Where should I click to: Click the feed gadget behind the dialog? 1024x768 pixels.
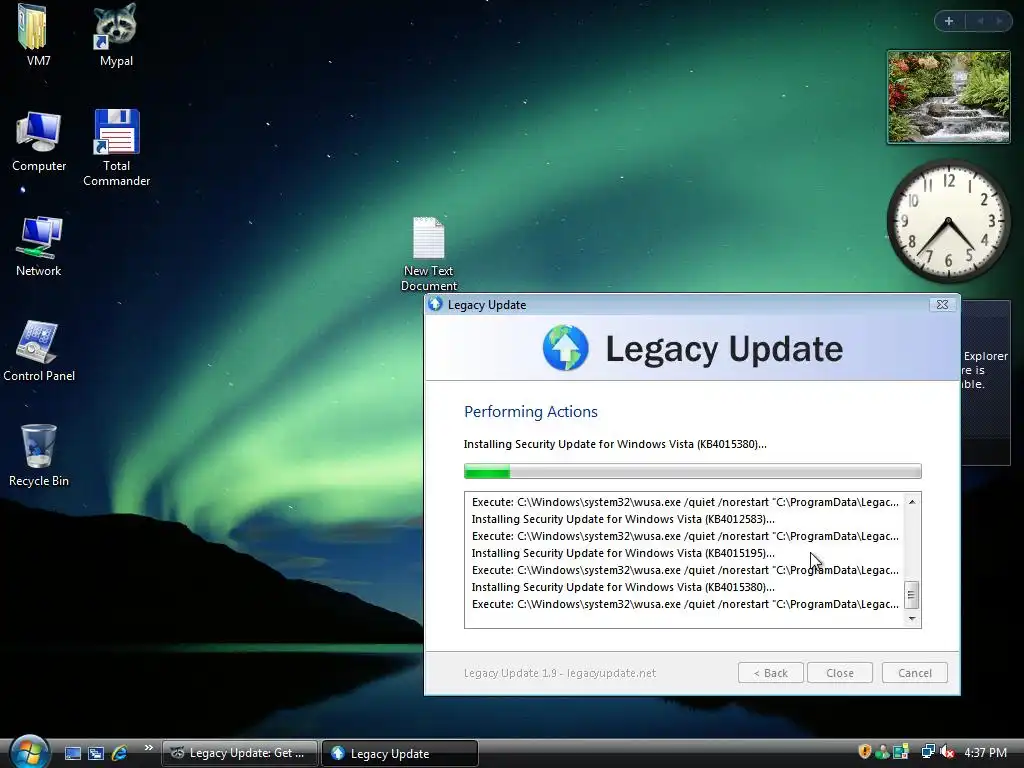click(x=985, y=382)
